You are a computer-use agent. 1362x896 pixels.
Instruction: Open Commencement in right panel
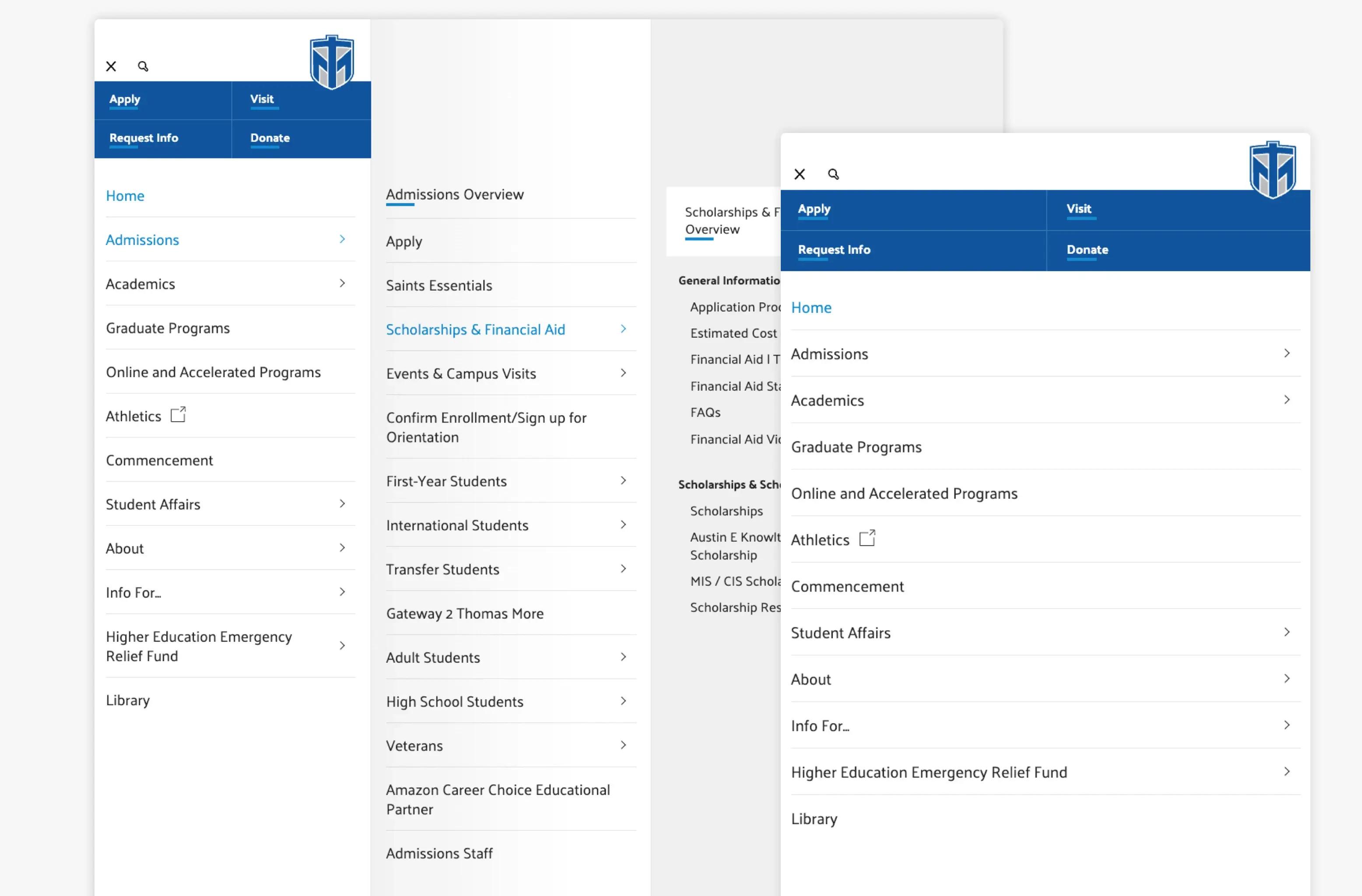coord(848,586)
